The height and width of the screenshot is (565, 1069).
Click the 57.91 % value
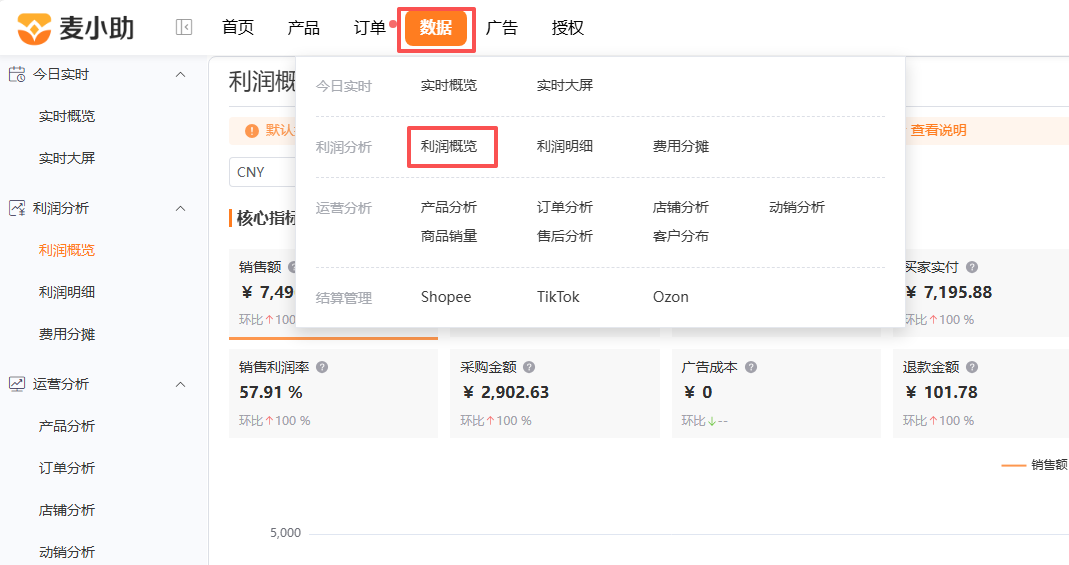click(x=271, y=393)
